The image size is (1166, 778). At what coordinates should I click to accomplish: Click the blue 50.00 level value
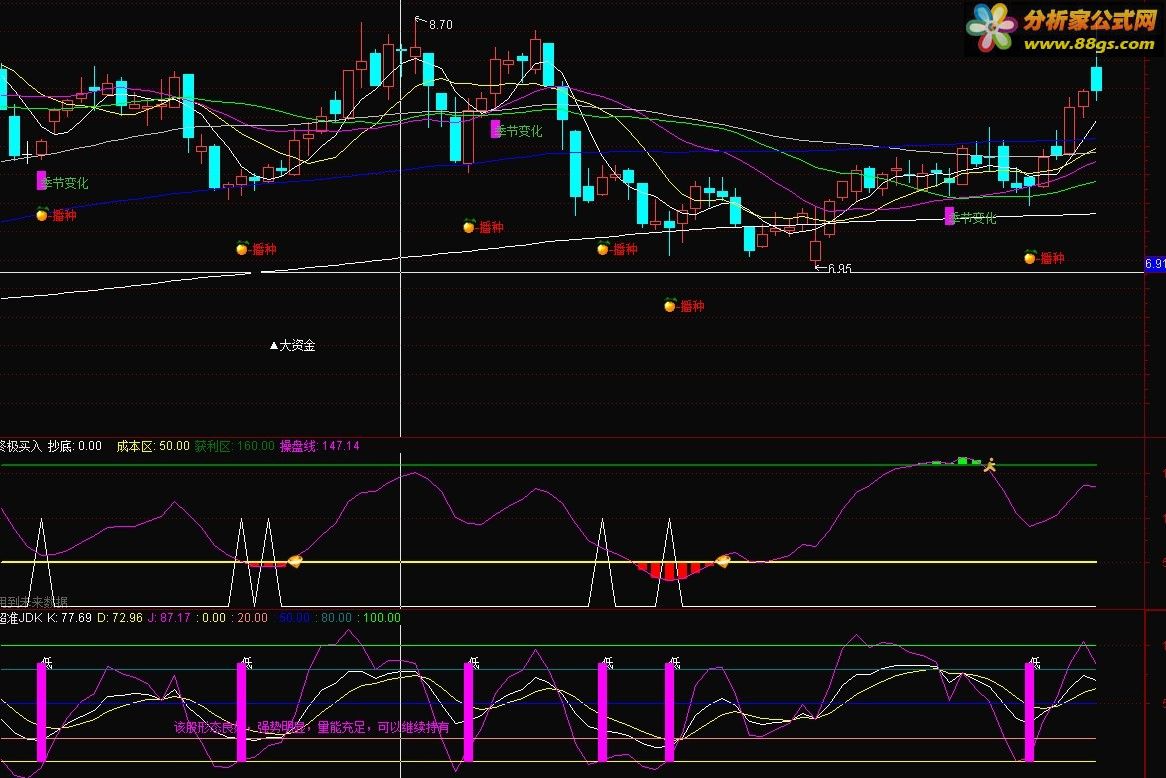tap(294, 618)
